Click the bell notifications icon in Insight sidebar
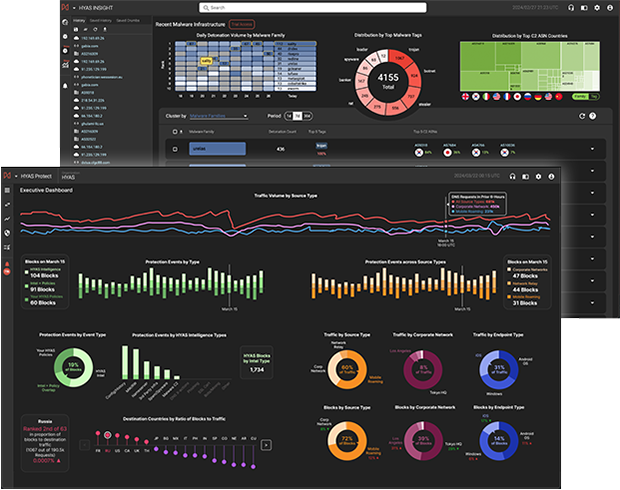The image size is (620, 490). tap(65, 85)
